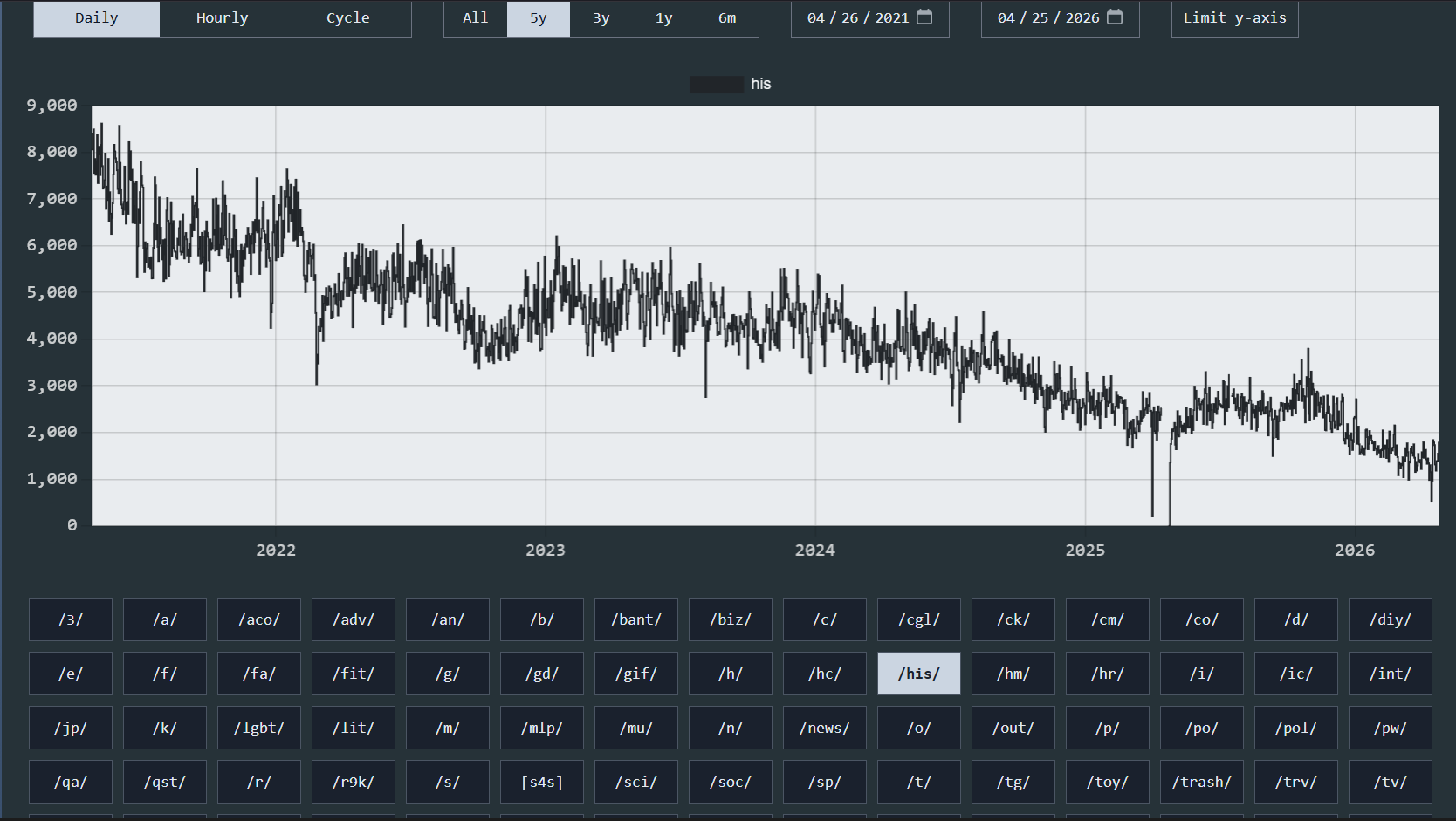The width and height of the screenshot is (1456, 821).
Task: Select the All time range
Action: [476, 18]
